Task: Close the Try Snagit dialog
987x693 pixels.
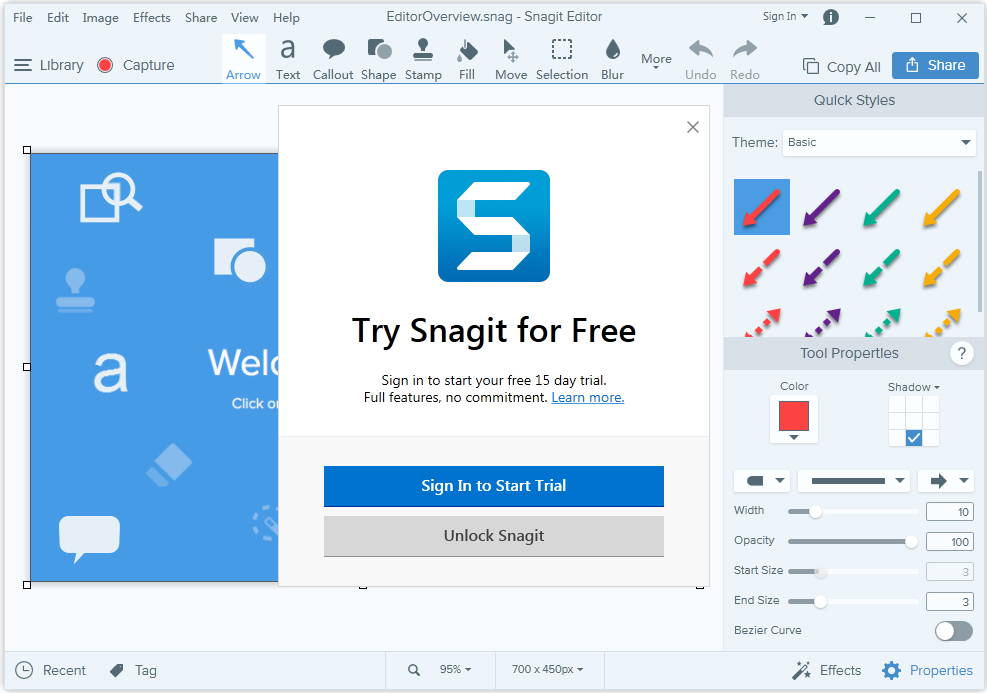Action: click(693, 127)
